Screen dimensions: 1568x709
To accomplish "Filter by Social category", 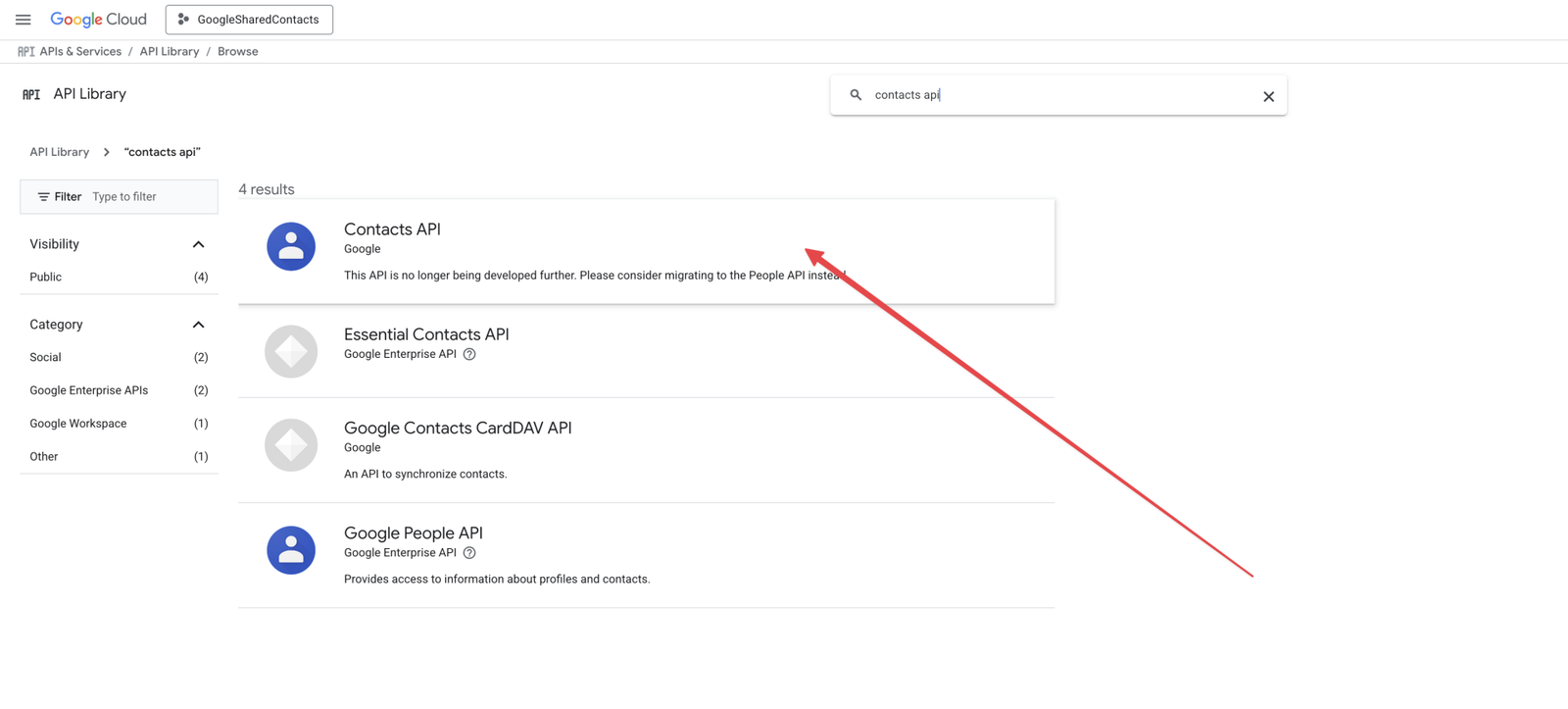I will (119, 358).
